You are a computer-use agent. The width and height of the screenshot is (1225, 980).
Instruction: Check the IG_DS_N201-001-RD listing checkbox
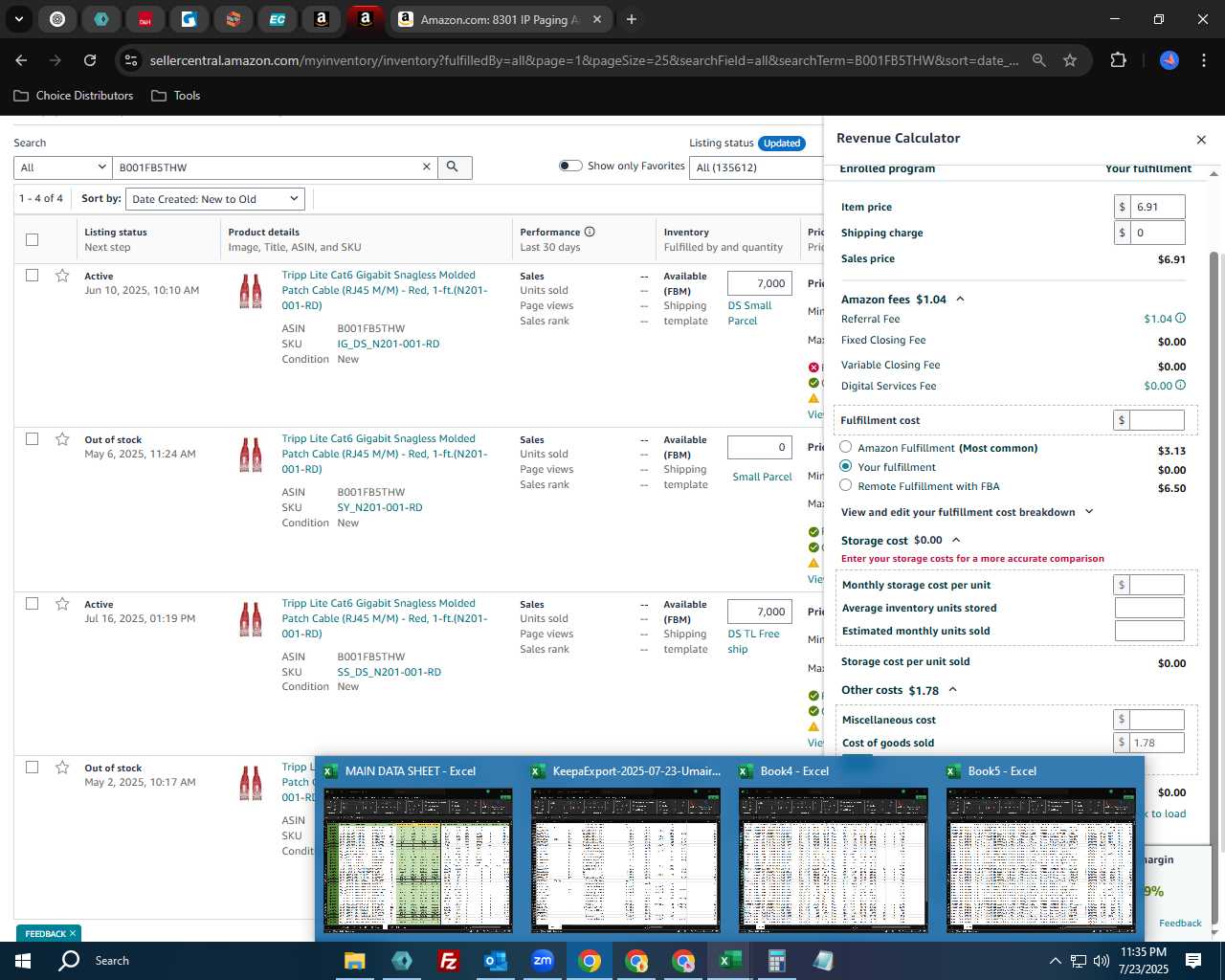(x=33, y=276)
